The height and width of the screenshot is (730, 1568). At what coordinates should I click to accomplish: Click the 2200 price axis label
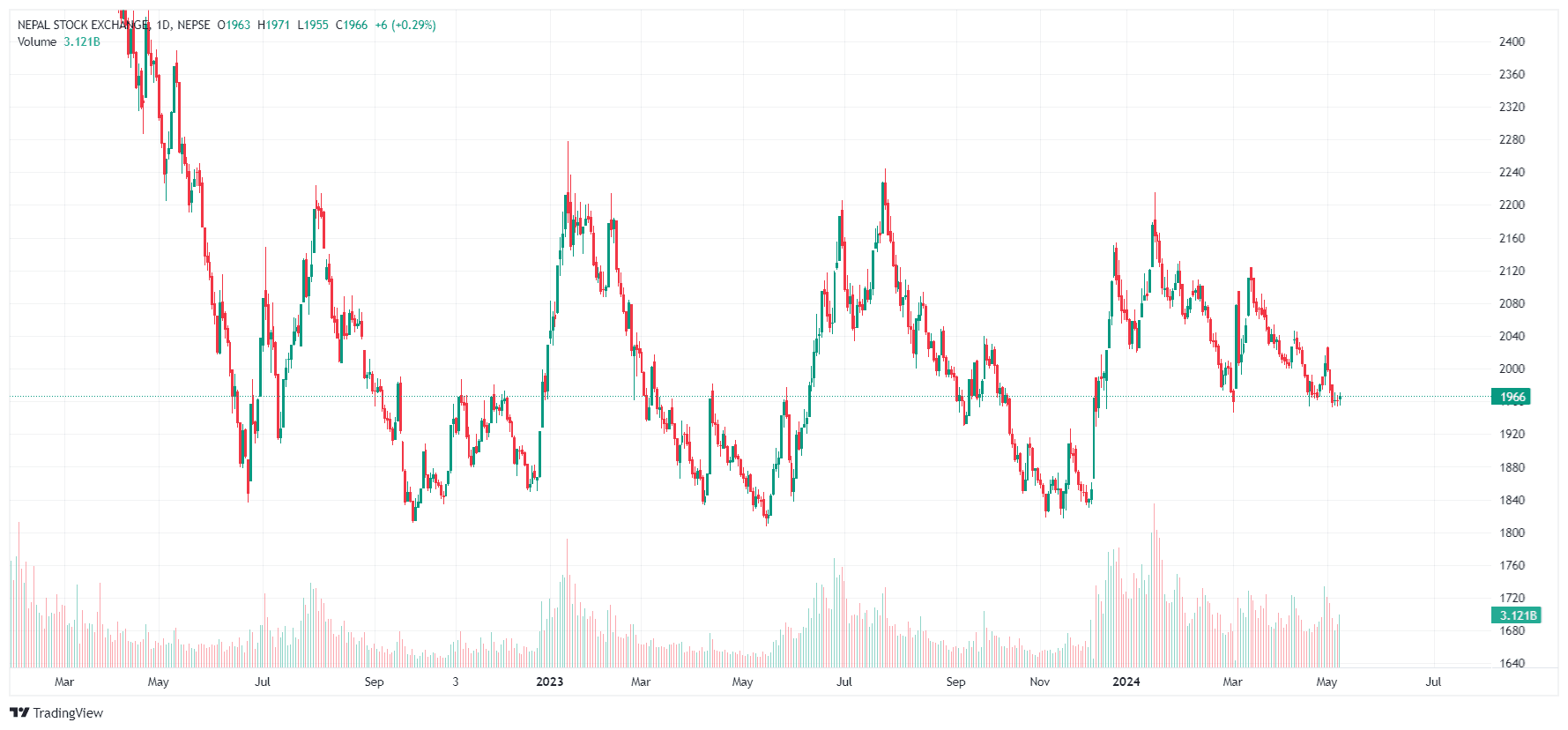point(1512,205)
